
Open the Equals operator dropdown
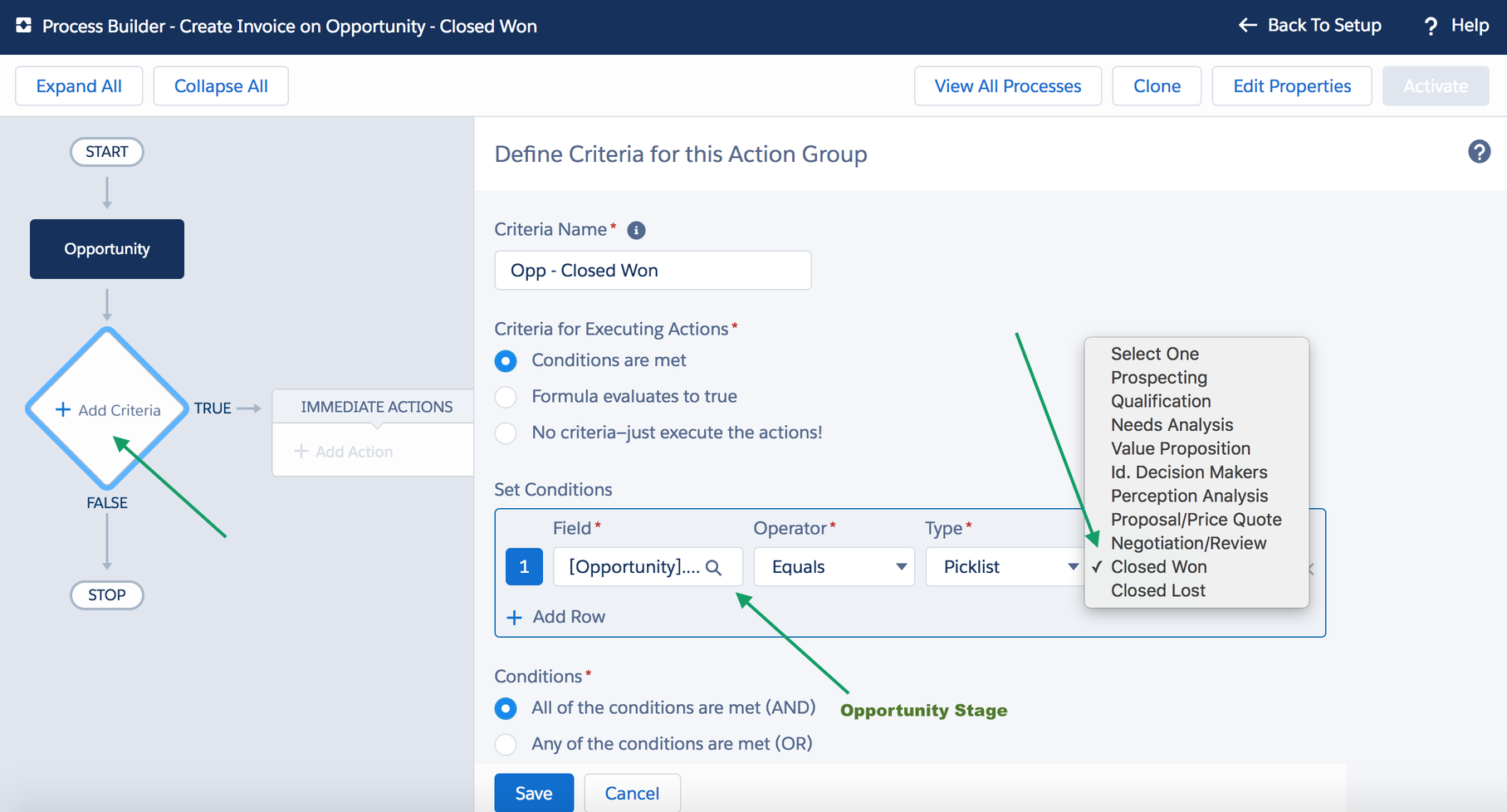click(x=834, y=567)
